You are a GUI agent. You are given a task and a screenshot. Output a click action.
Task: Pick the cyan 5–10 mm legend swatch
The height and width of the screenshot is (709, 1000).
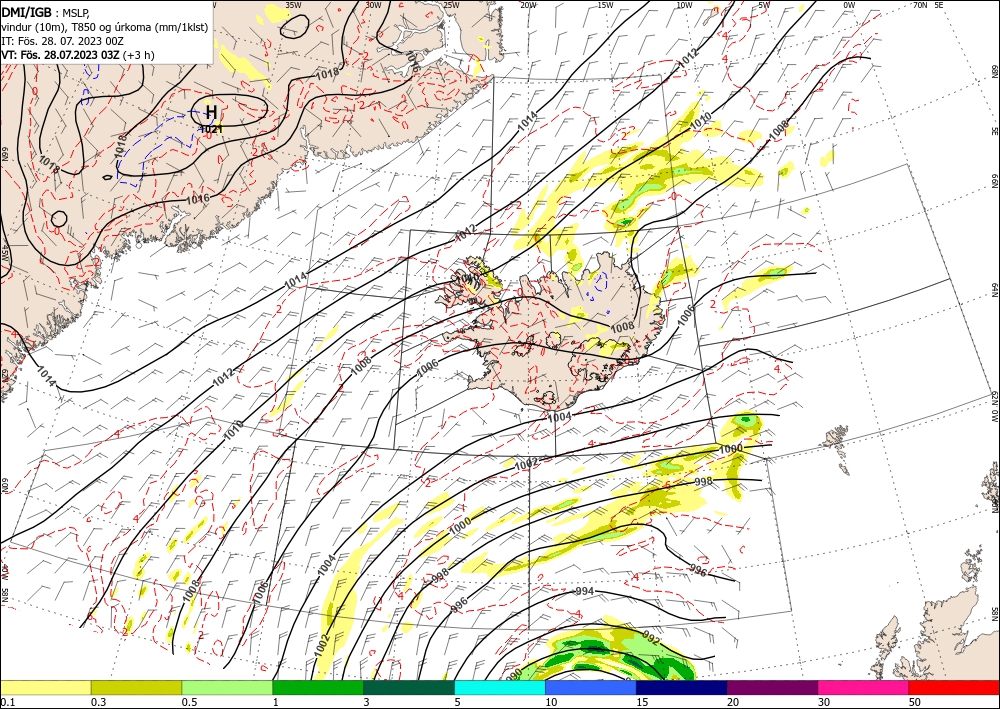pos(500,687)
